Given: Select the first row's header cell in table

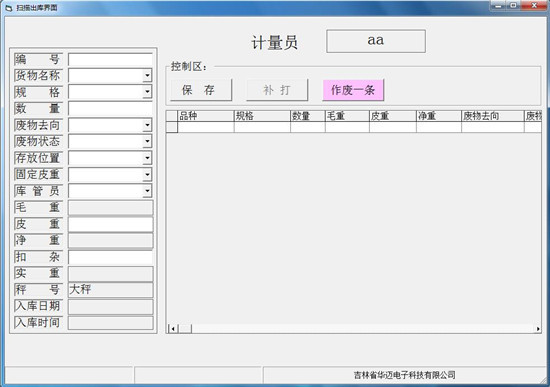Looking at the screenshot, I should (172, 127).
